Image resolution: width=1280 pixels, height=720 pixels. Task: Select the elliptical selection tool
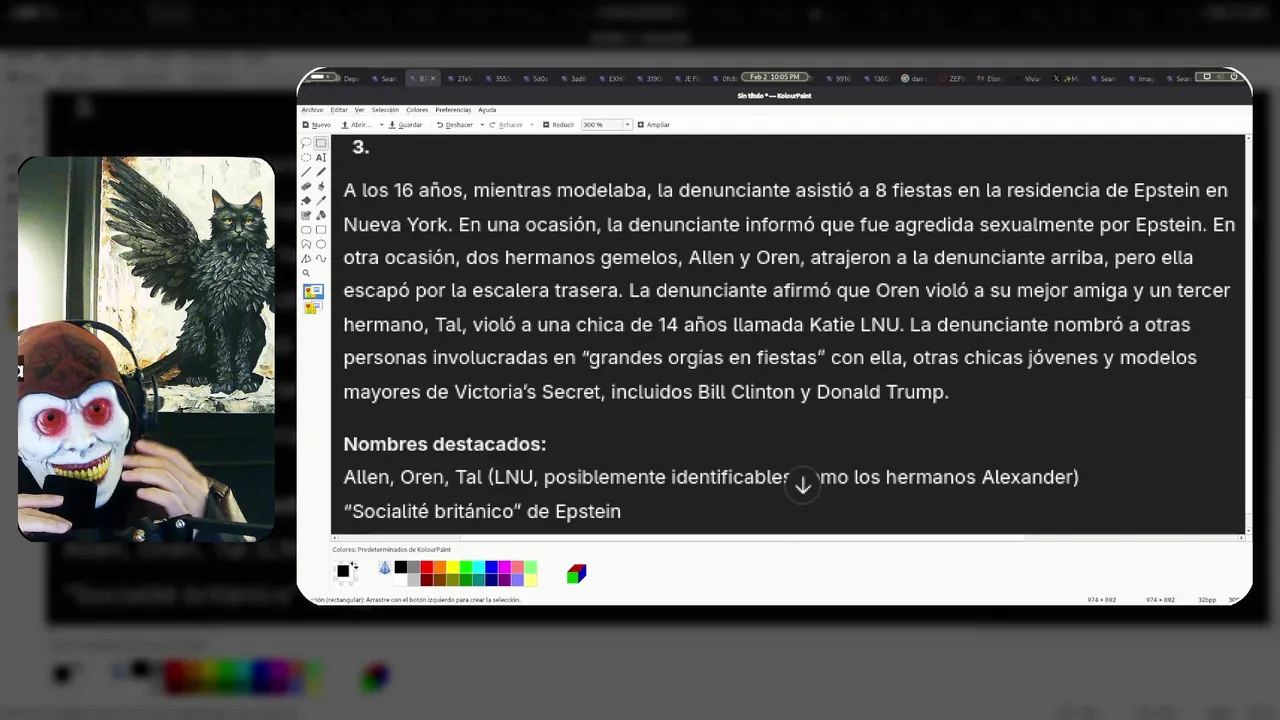click(306, 157)
